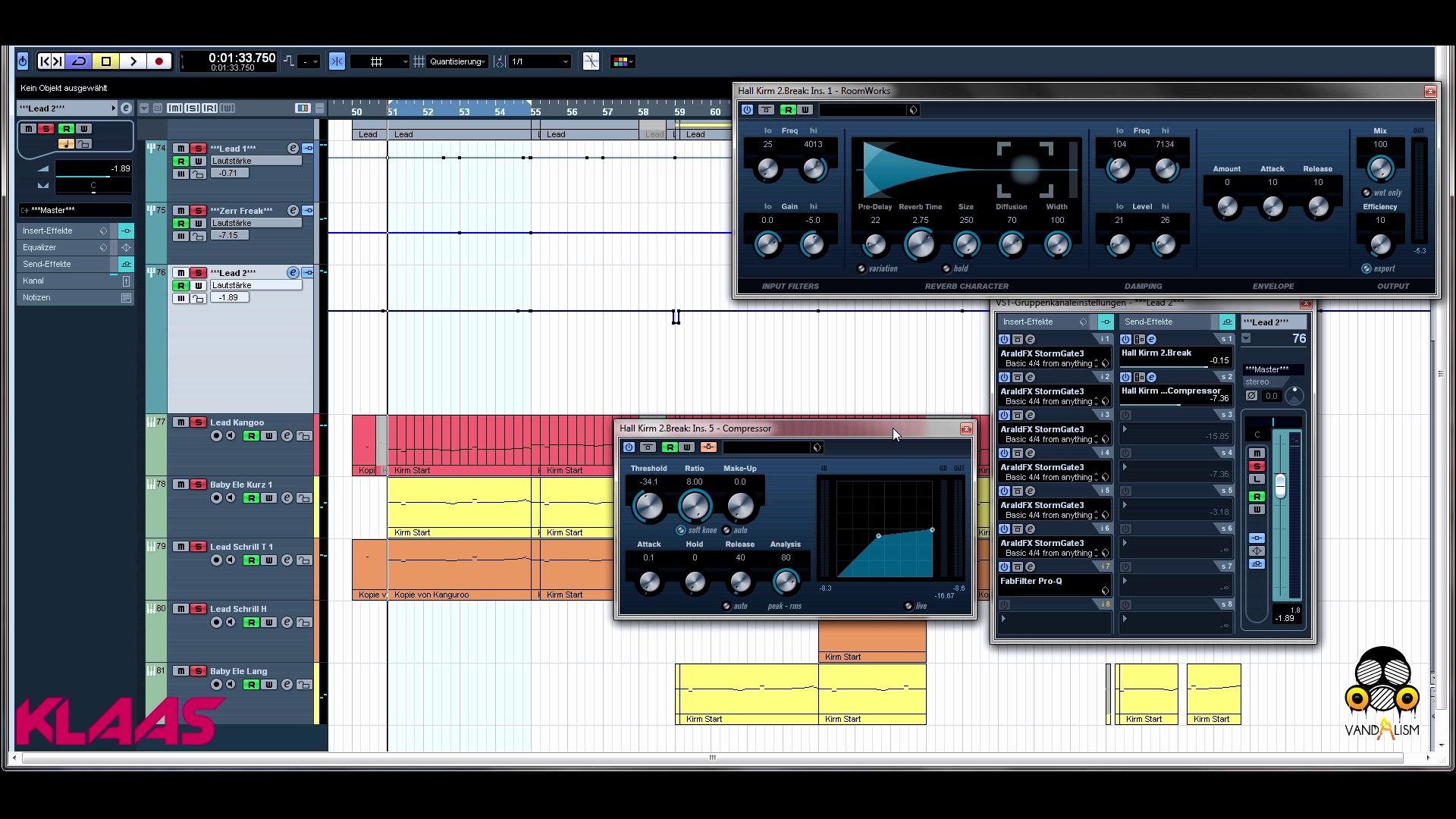Viewport: 1456px width, 819px height.
Task: Open the ***Master*** output routing in inspector
Action: [x=74, y=210]
